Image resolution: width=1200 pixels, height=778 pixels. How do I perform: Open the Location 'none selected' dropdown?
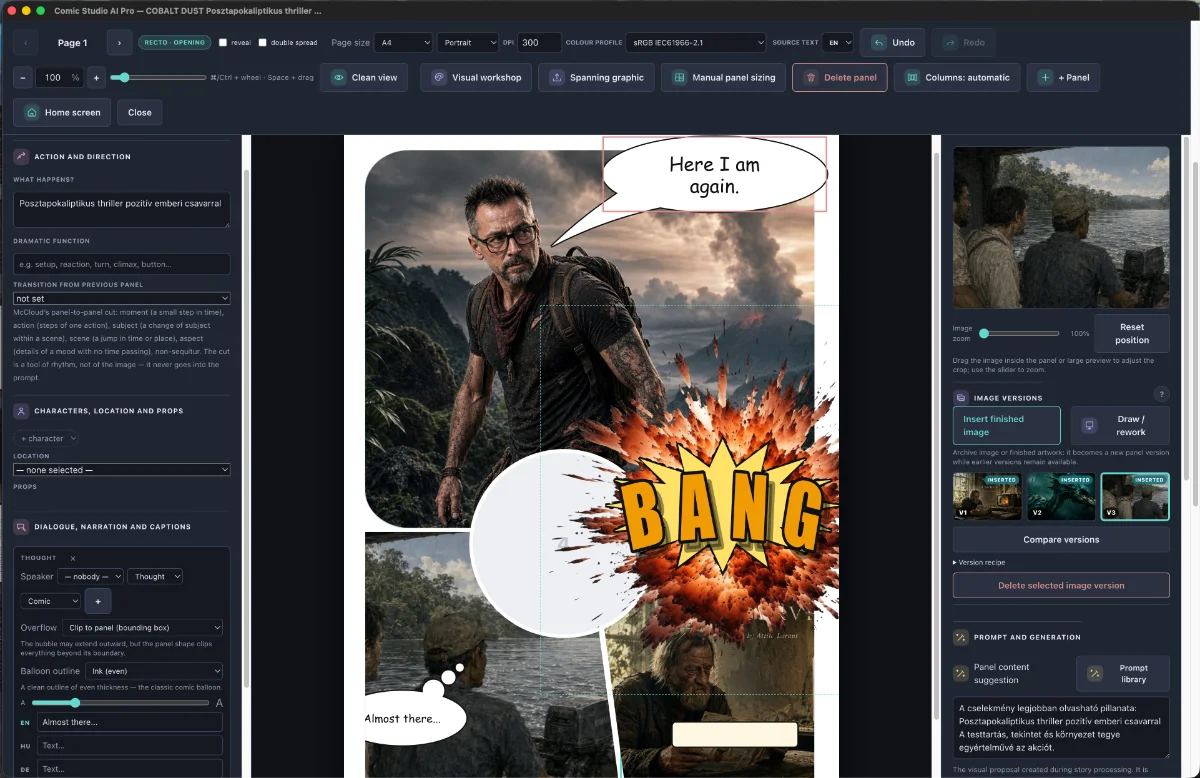click(122, 470)
